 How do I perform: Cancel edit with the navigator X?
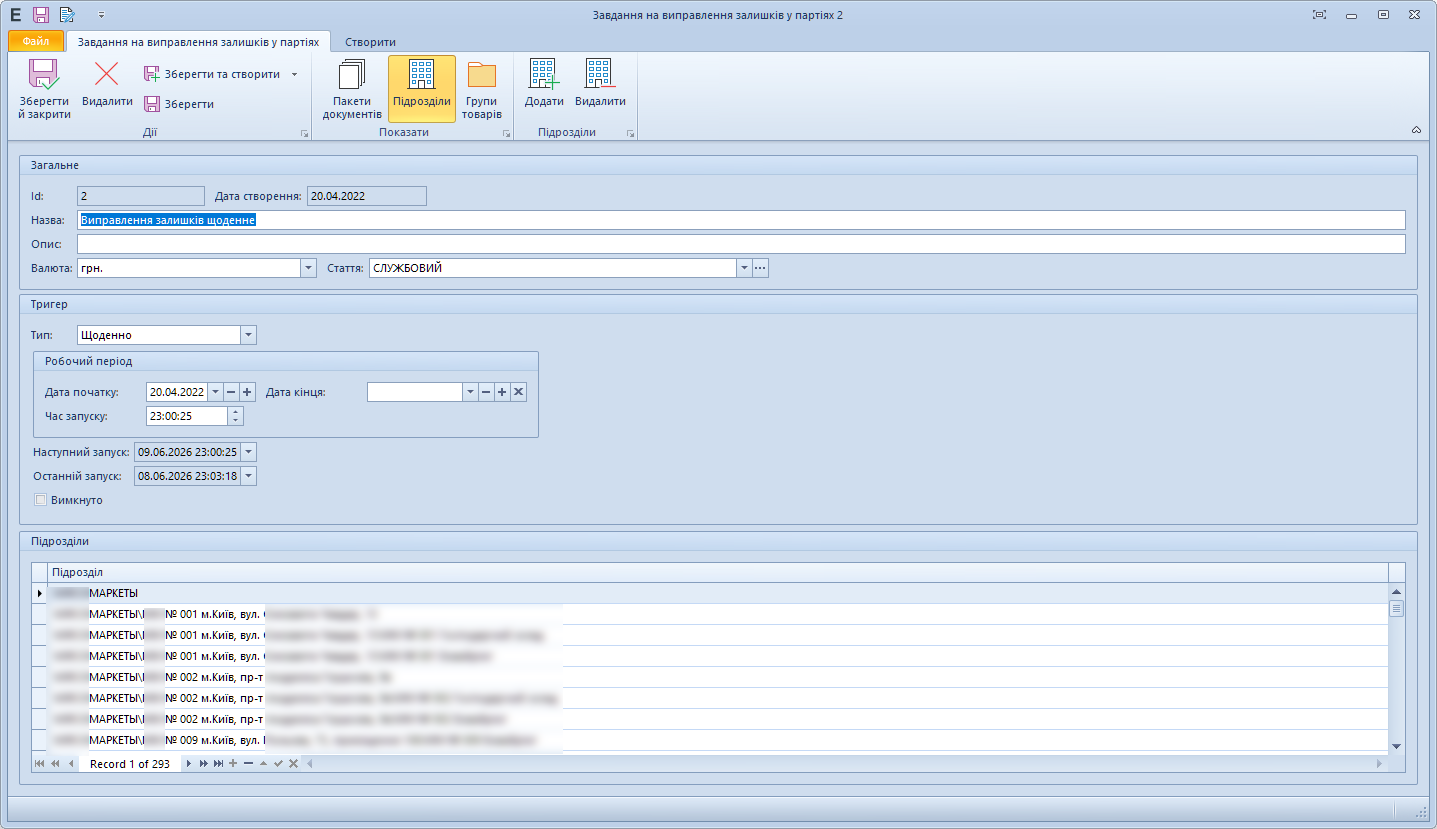pos(293,764)
